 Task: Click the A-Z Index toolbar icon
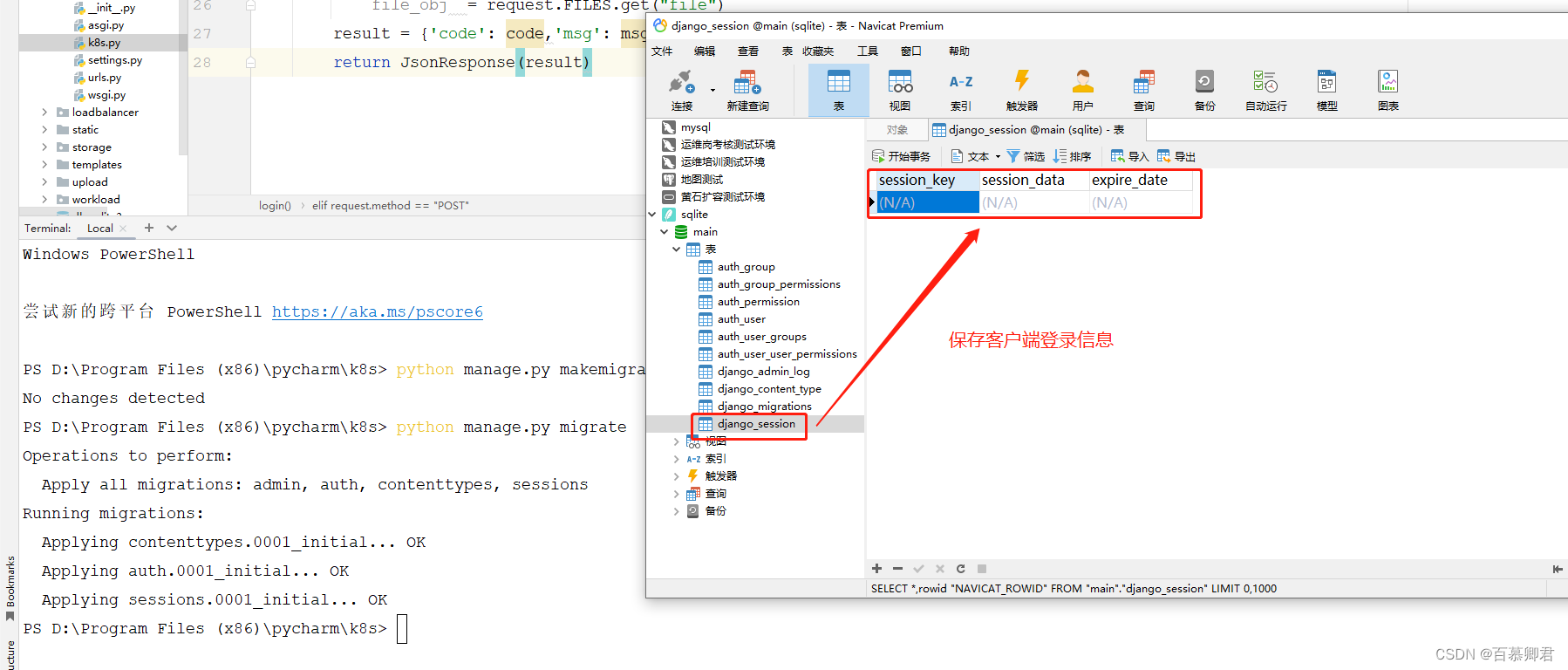click(961, 91)
